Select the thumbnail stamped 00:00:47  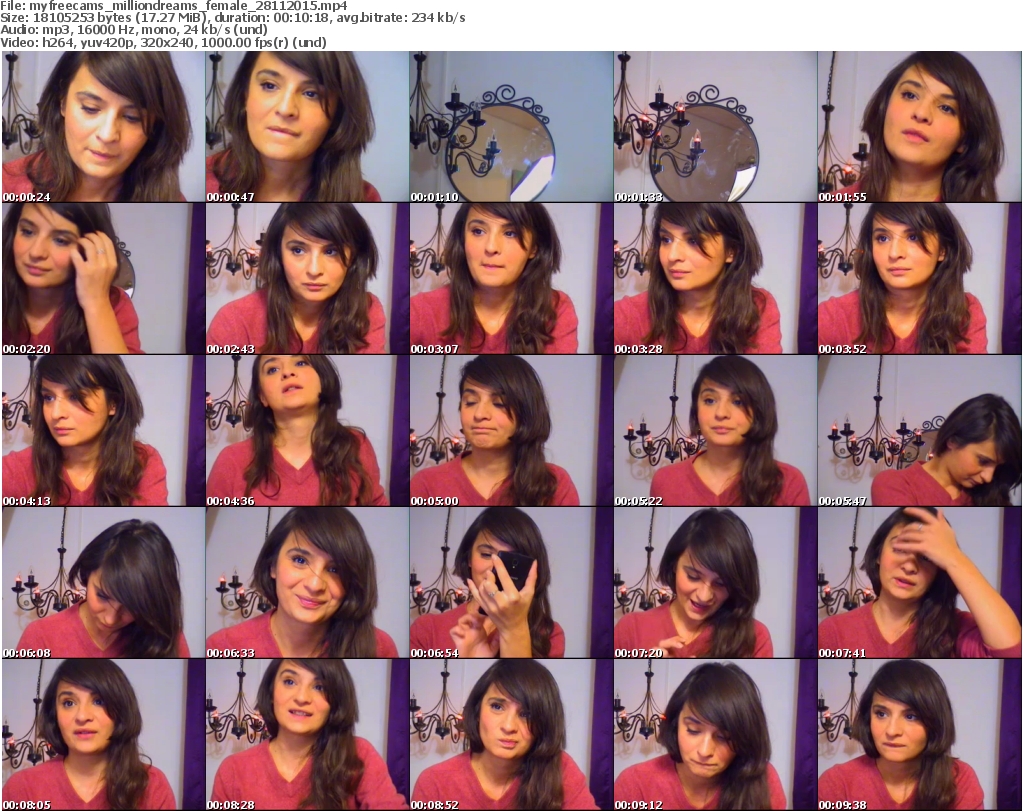click(308, 127)
